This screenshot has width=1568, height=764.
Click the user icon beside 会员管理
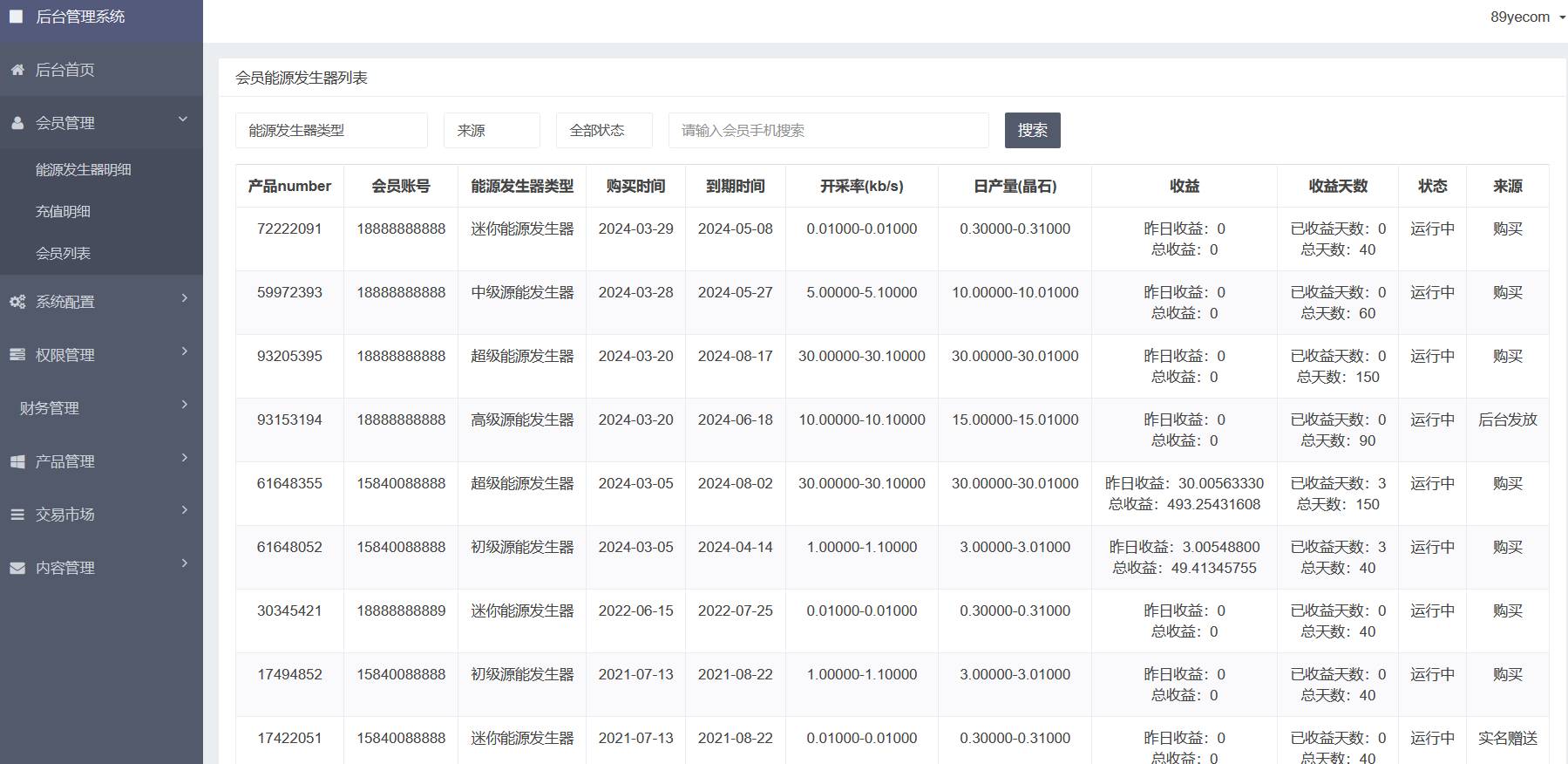pyautogui.click(x=17, y=123)
